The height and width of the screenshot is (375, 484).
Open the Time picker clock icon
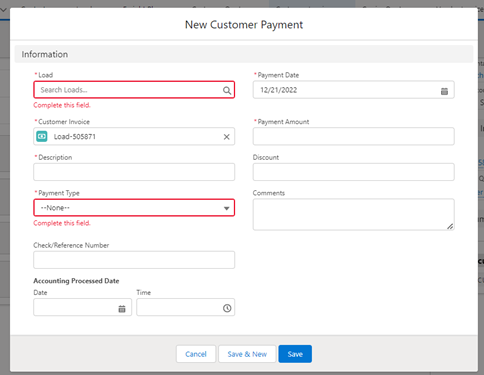[x=227, y=308]
